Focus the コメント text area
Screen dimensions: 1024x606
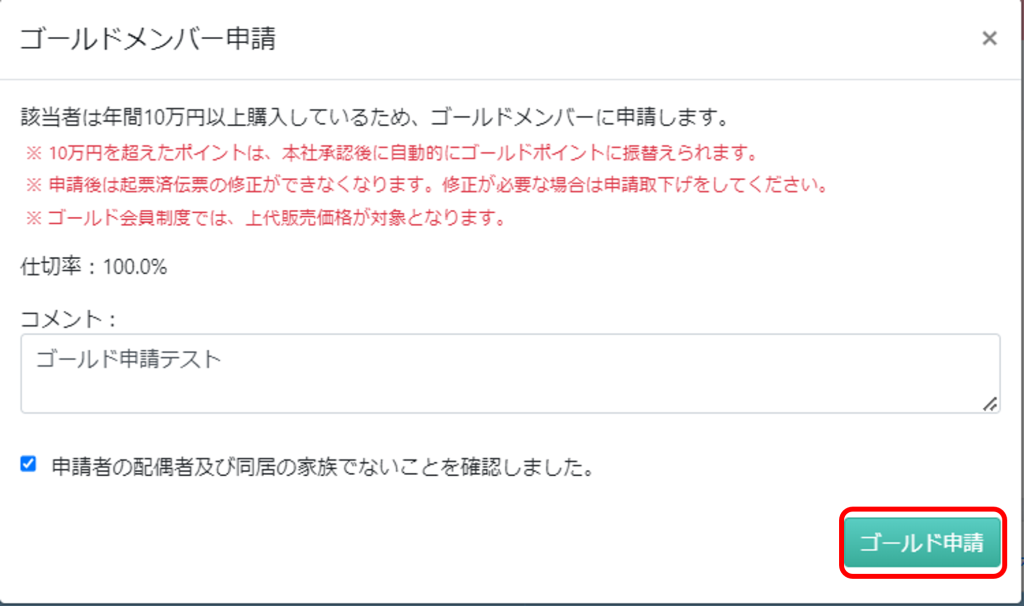pos(510,374)
